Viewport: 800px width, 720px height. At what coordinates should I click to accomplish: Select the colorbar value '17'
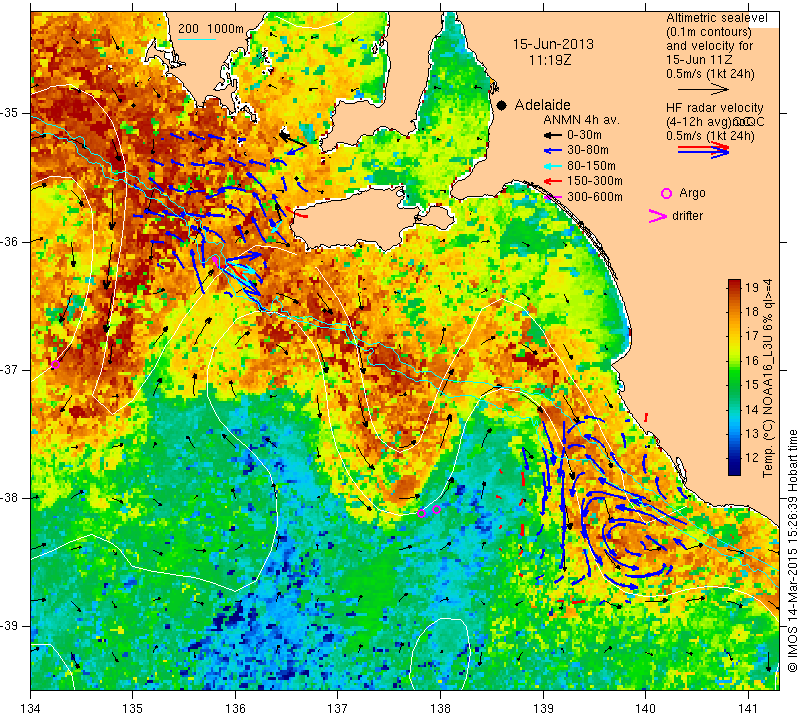point(752,336)
